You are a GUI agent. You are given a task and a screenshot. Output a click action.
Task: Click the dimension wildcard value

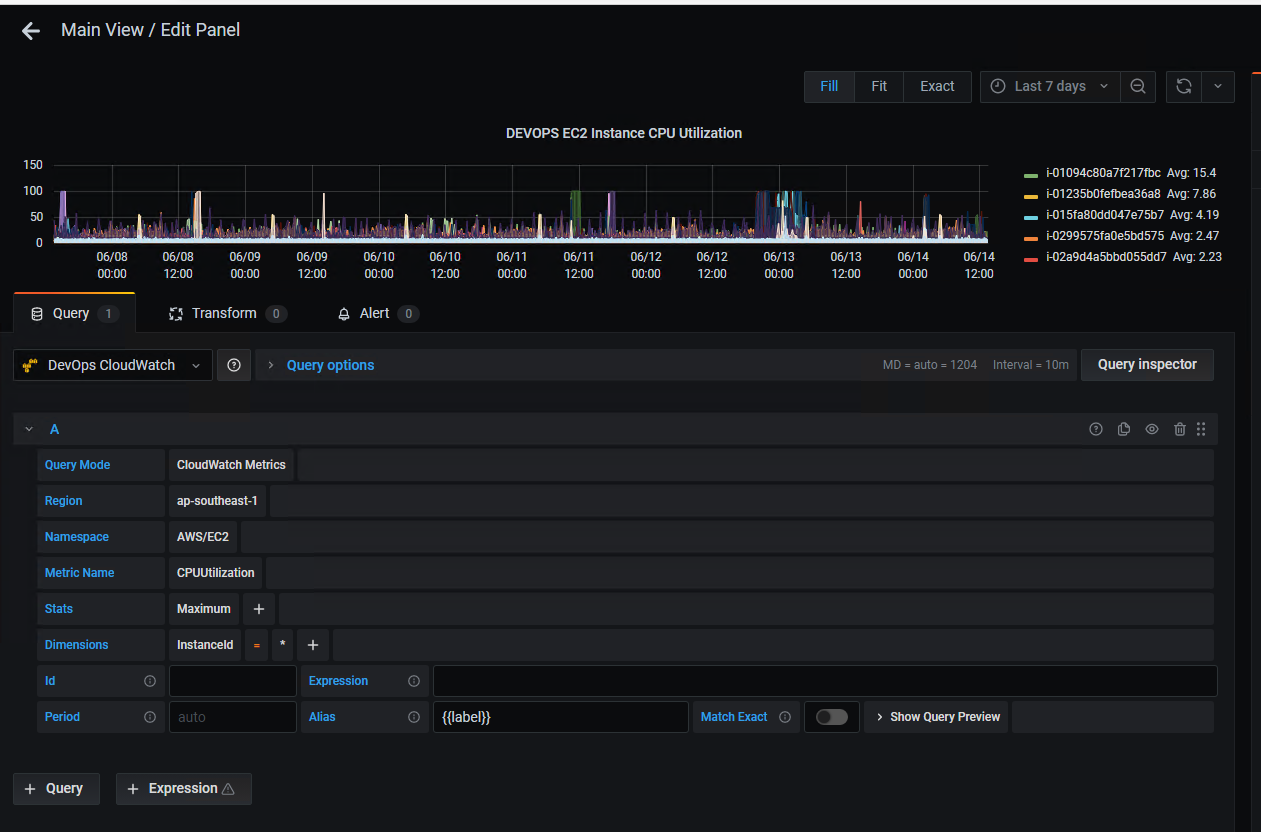tap(282, 645)
